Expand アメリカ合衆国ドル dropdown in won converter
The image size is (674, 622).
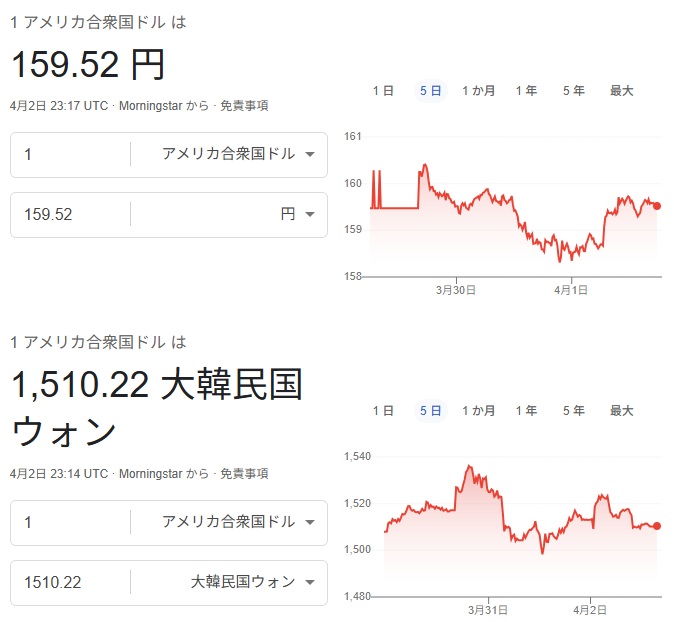click(238, 522)
